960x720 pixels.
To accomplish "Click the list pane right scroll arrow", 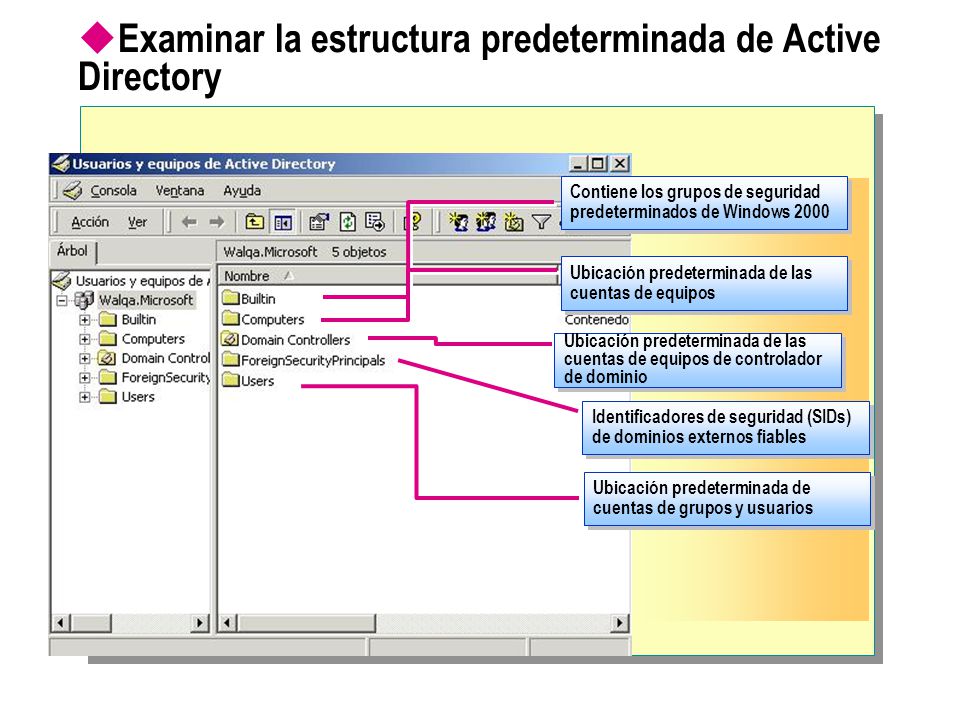I will tap(620, 623).
